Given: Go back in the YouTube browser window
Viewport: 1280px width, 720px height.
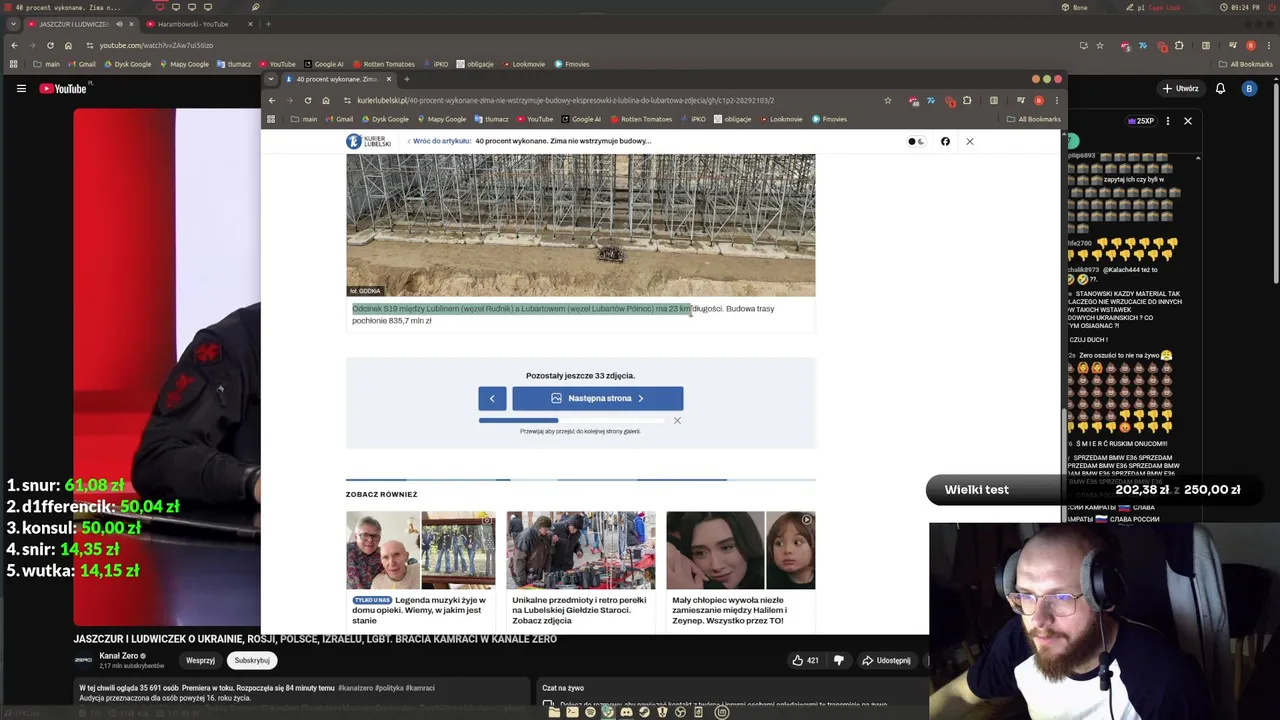Looking at the screenshot, I should click(14, 45).
